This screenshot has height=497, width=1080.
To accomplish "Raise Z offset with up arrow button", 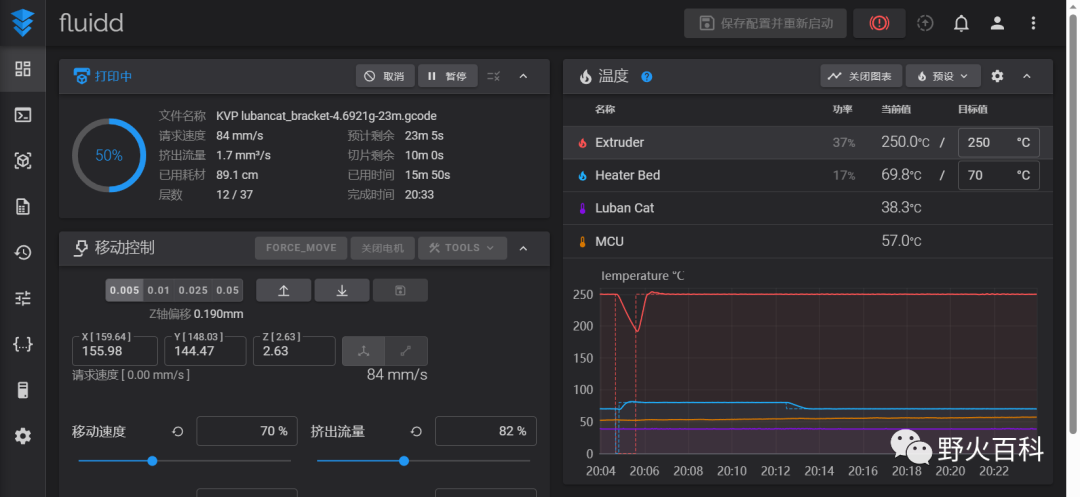I will coord(283,290).
